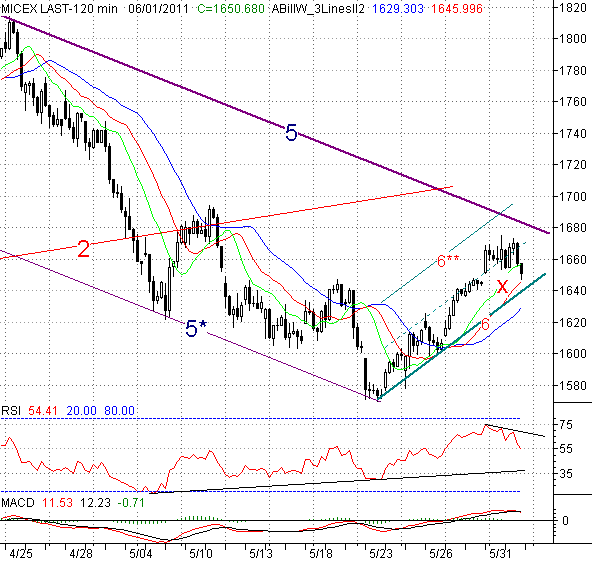Click the red trendline label 2
The image size is (592, 562).
(x=84, y=249)
